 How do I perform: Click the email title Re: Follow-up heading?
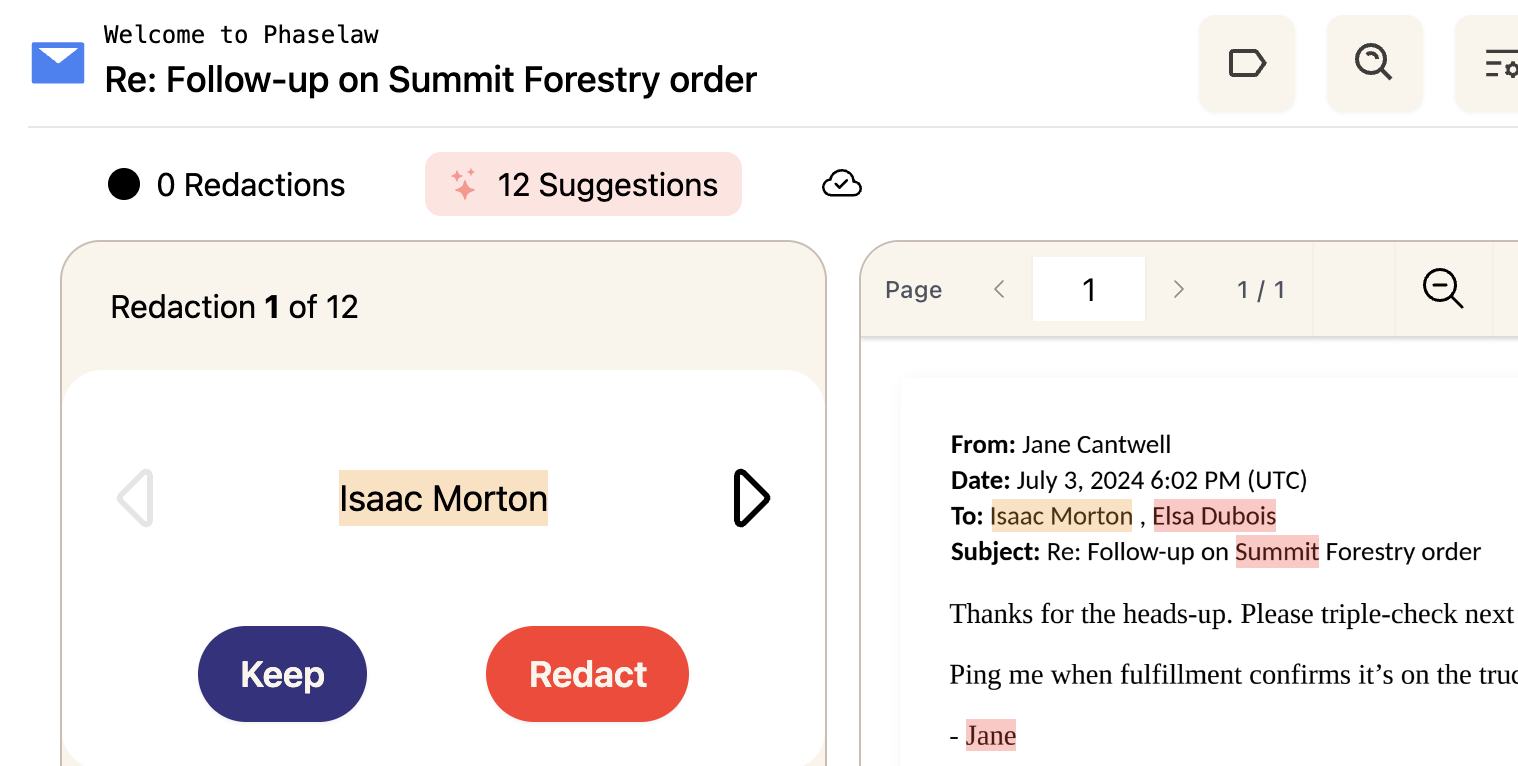coord(430,79)
